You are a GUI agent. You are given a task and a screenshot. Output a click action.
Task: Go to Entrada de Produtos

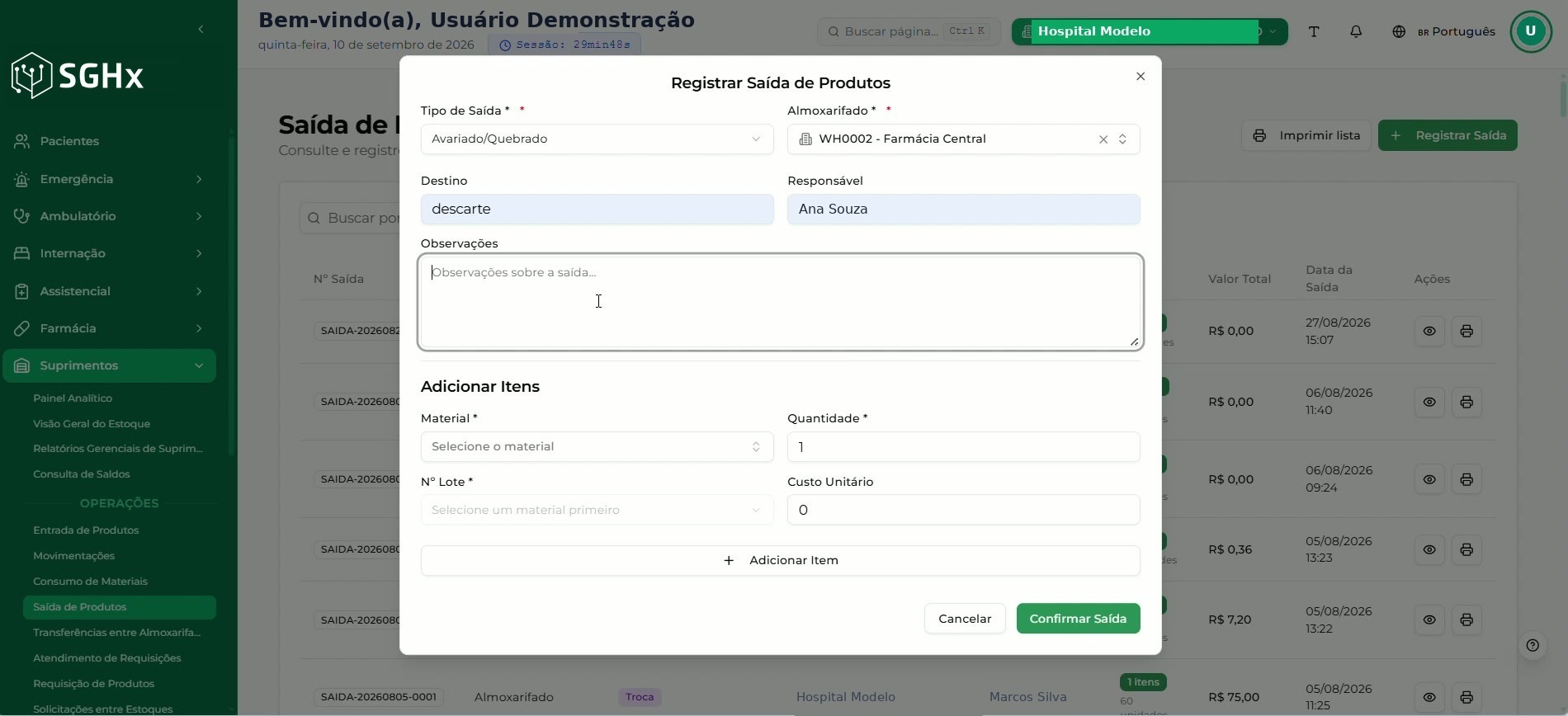(x=86, y=530)
